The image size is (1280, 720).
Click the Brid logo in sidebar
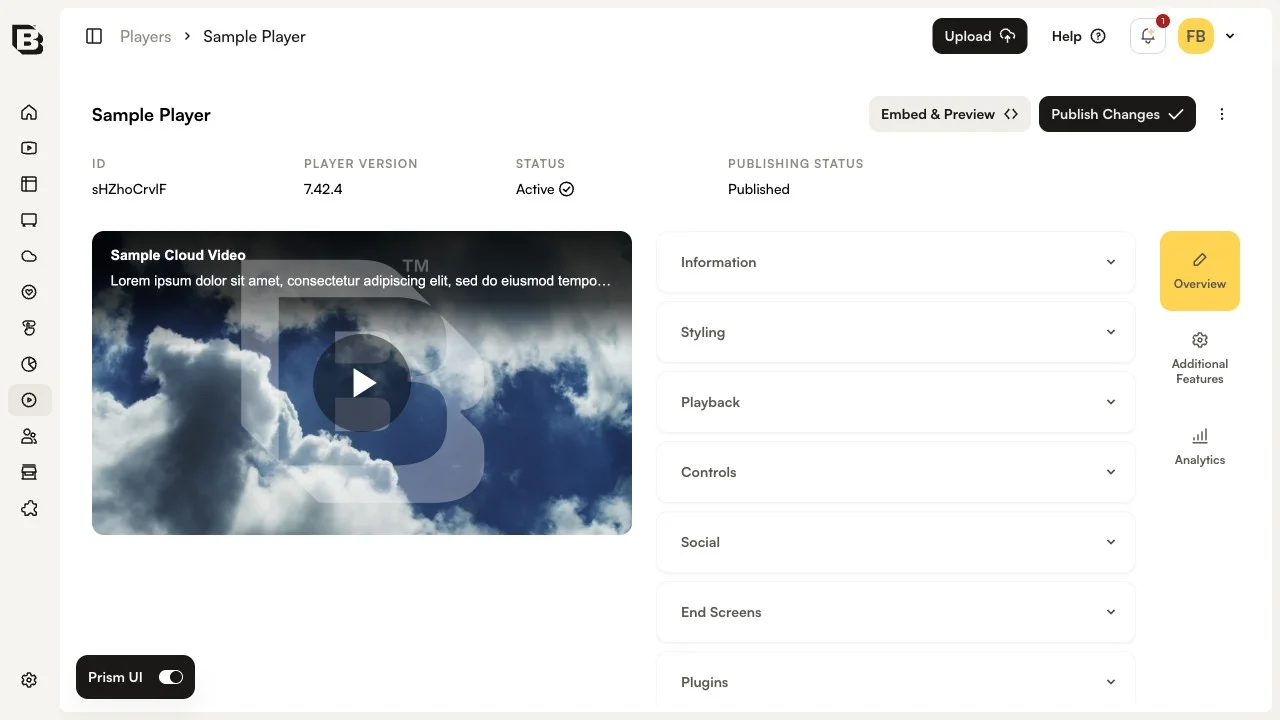(x=28, y=39)
